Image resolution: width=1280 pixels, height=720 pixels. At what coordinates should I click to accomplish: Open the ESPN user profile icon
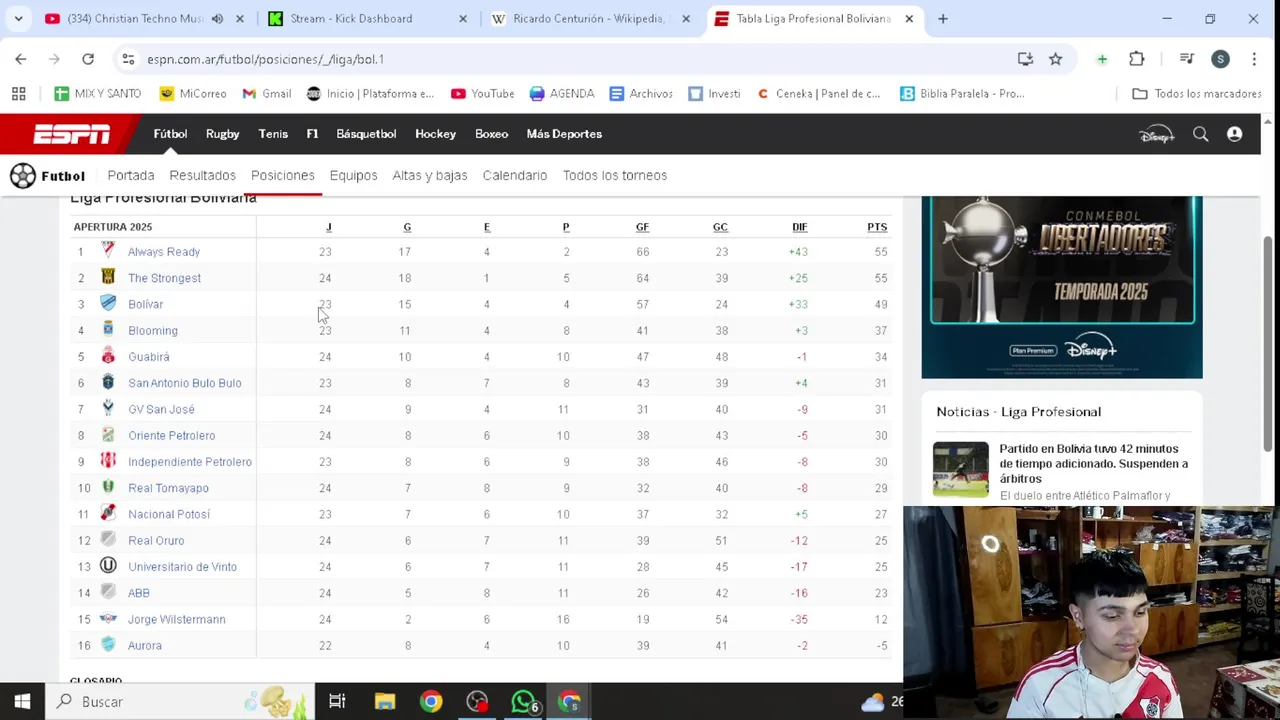click(1234, 134)
